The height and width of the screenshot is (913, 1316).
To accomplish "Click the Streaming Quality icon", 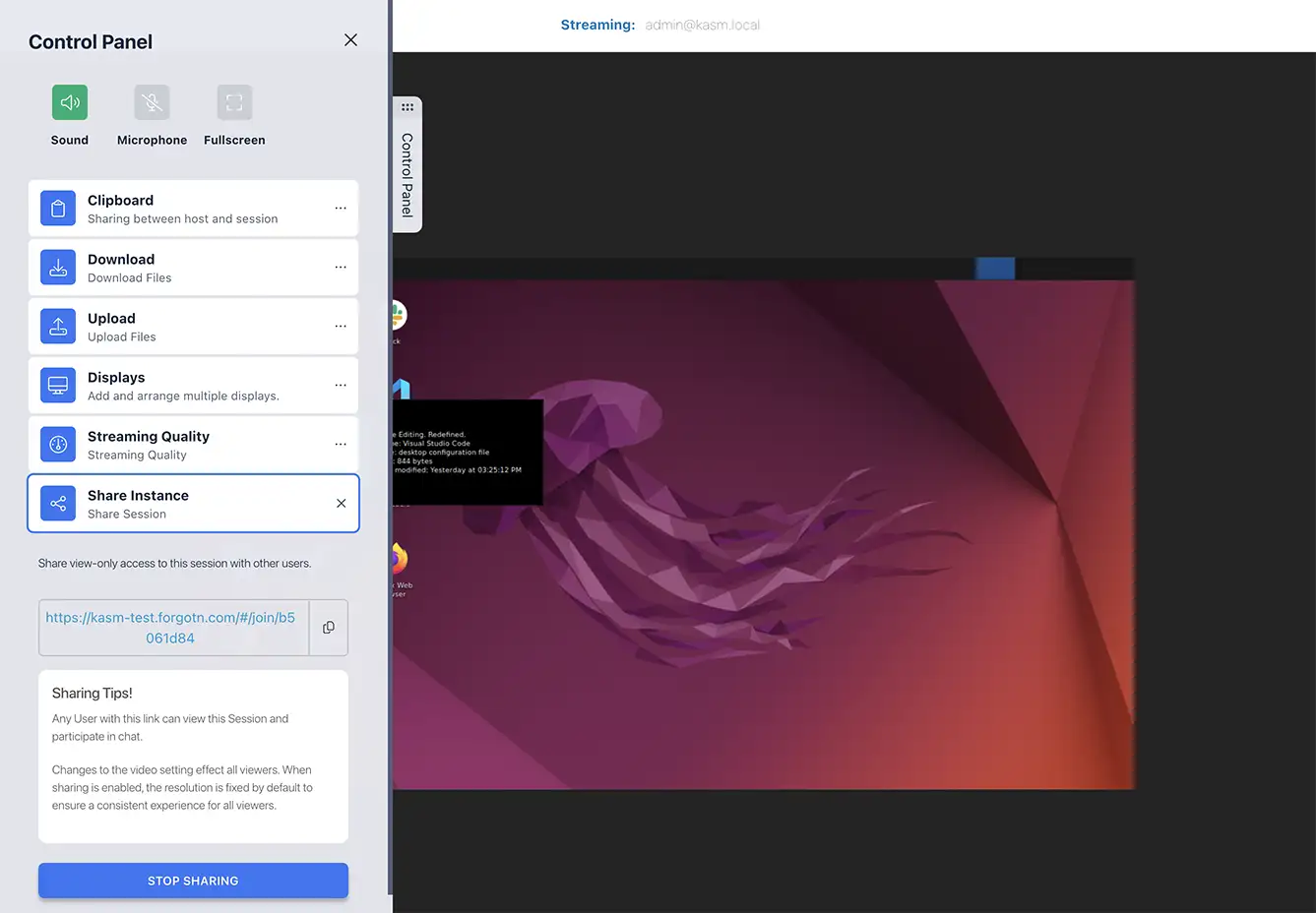I will (57, 444).
